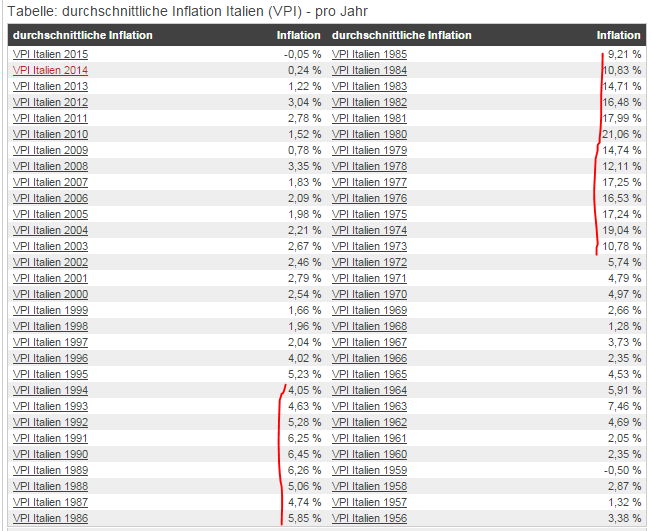Open the VPI Italien 1986 link

tap(50, 518)
